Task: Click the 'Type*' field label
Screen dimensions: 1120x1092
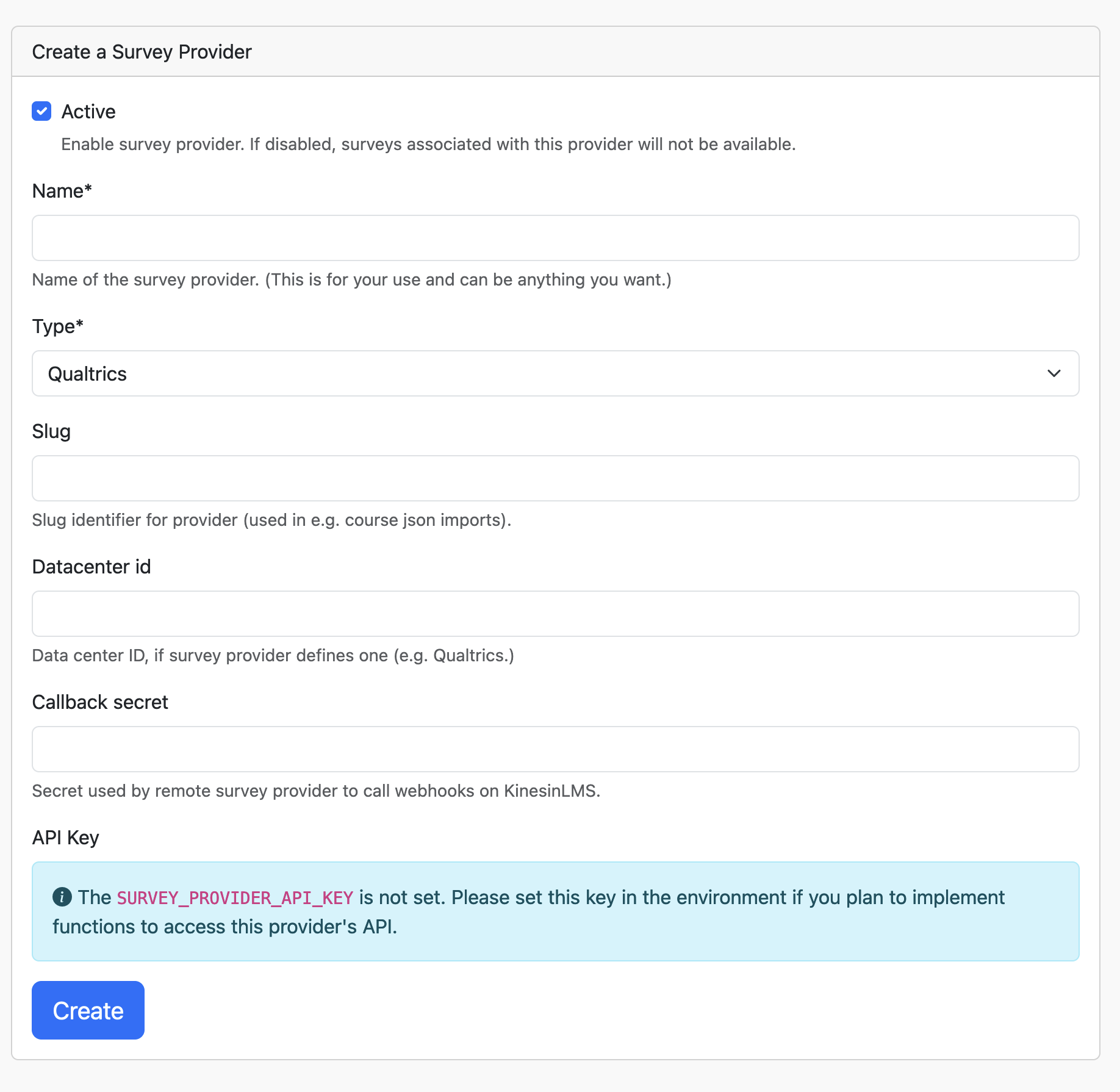Action: (57, 326)
